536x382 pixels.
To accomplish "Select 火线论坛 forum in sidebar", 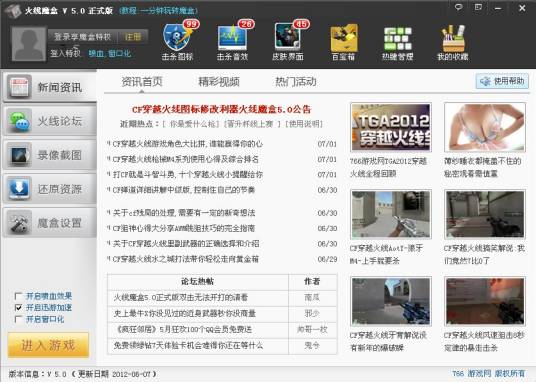I will tap(50, 121).
